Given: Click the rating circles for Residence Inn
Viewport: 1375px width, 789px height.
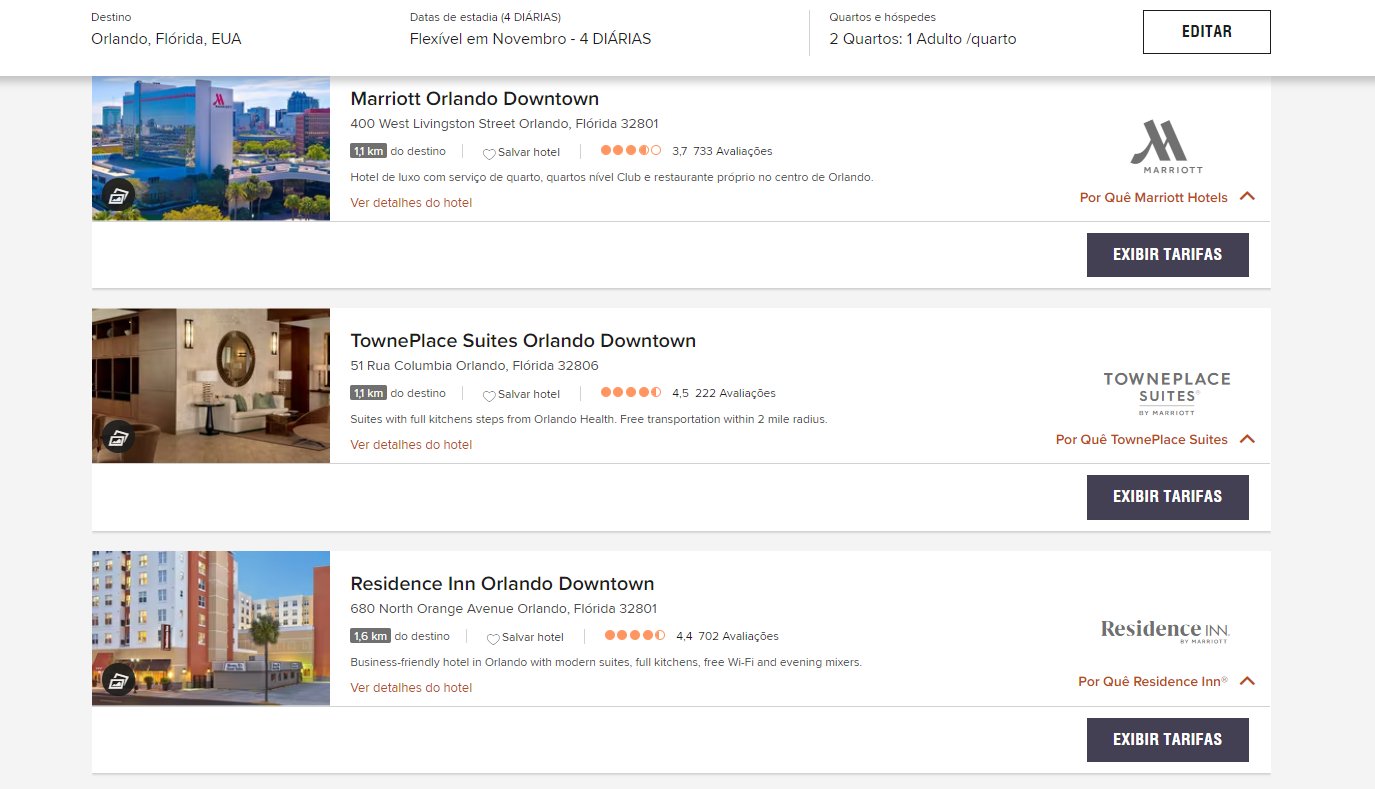Looking at the screenshot, I should [x=635, y=636].
